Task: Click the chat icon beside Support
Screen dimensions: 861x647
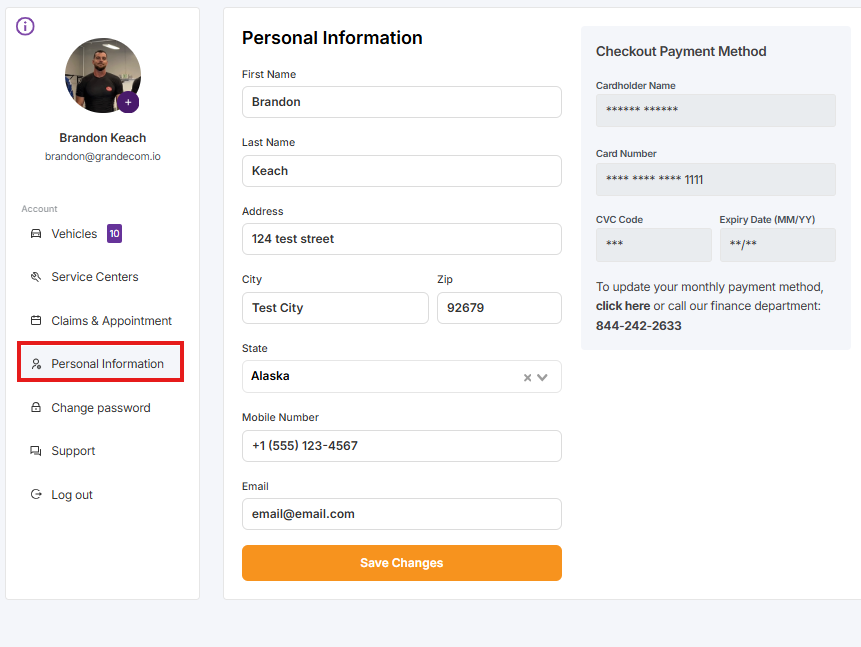Action: click(x=36, y=451)
